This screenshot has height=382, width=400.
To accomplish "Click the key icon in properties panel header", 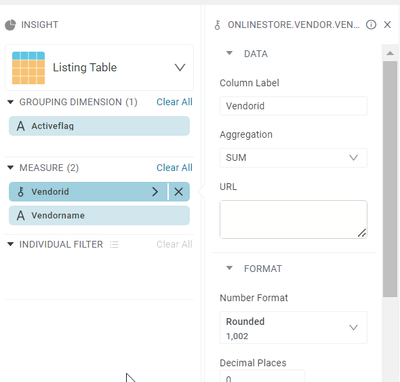I will 217,25.
